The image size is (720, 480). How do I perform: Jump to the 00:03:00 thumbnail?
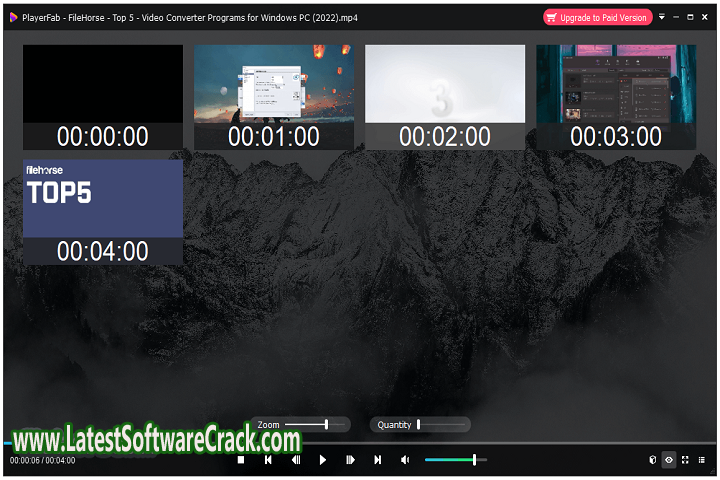tap(616, 96)
